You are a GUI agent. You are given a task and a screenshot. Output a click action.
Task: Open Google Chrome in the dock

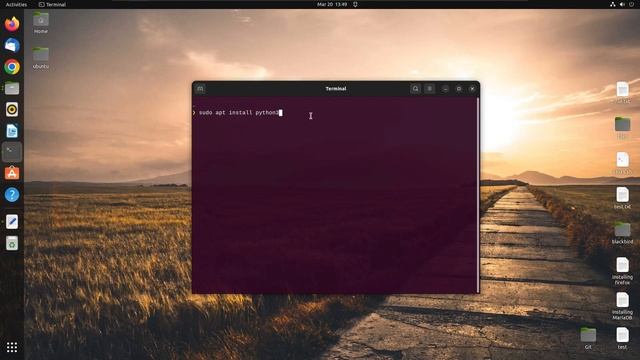tap(12, 67)
